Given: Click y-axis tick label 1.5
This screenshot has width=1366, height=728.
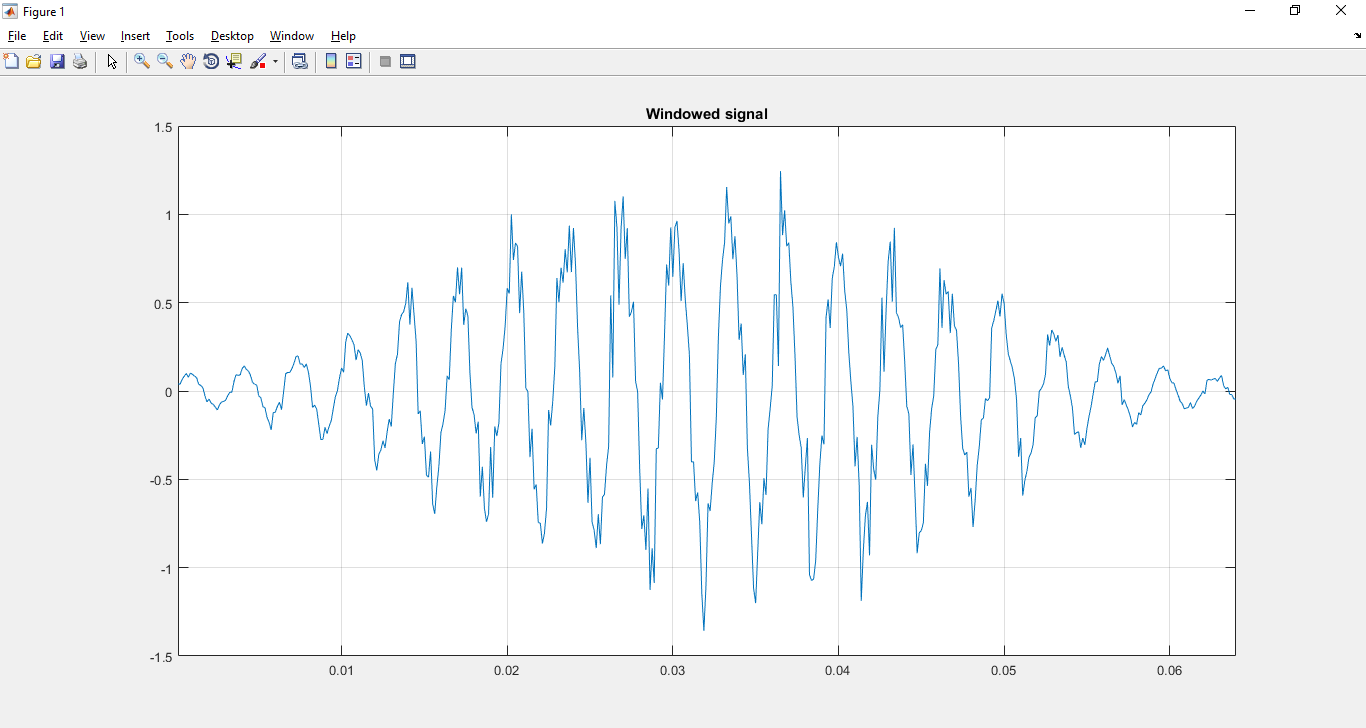Looking at the screenshot, I should 163,127.
